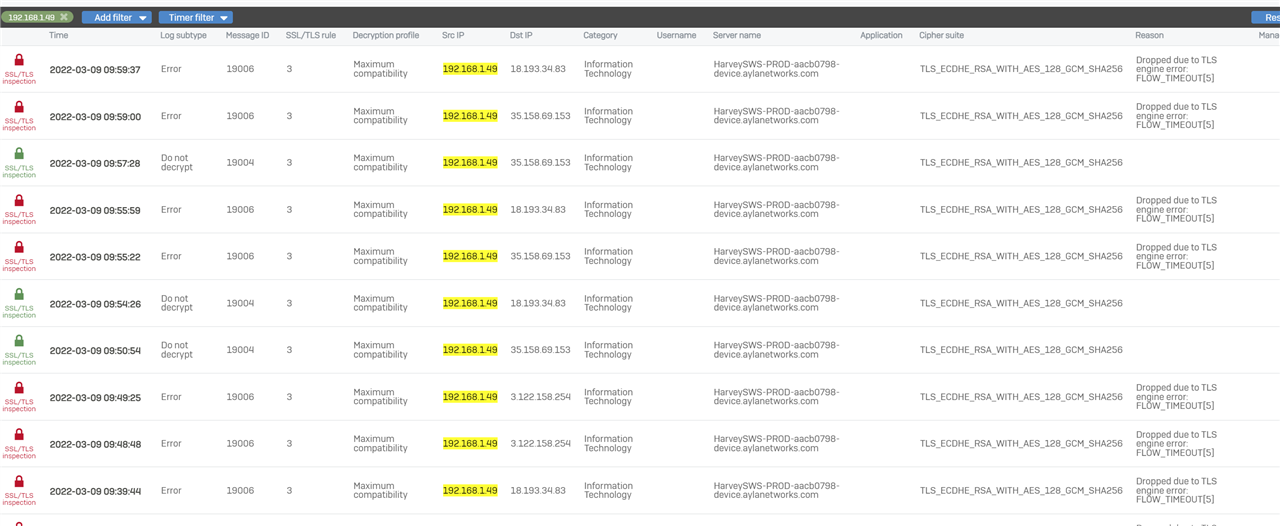Click the red lock icon for 09:55:59 entry

point(19,200)
